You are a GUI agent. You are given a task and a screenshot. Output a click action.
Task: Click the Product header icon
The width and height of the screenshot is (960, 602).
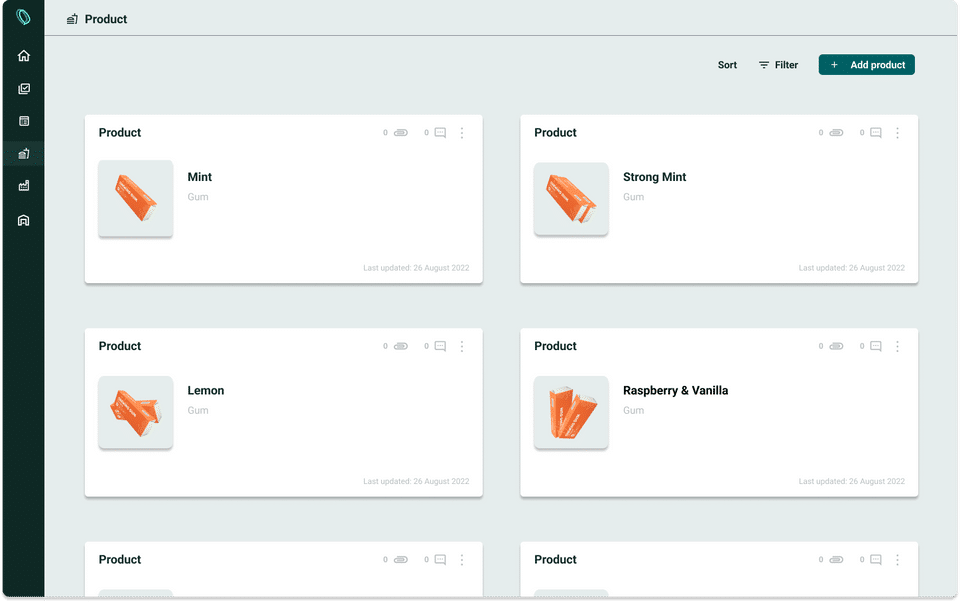pyautogui.click(x=72, y=19)
